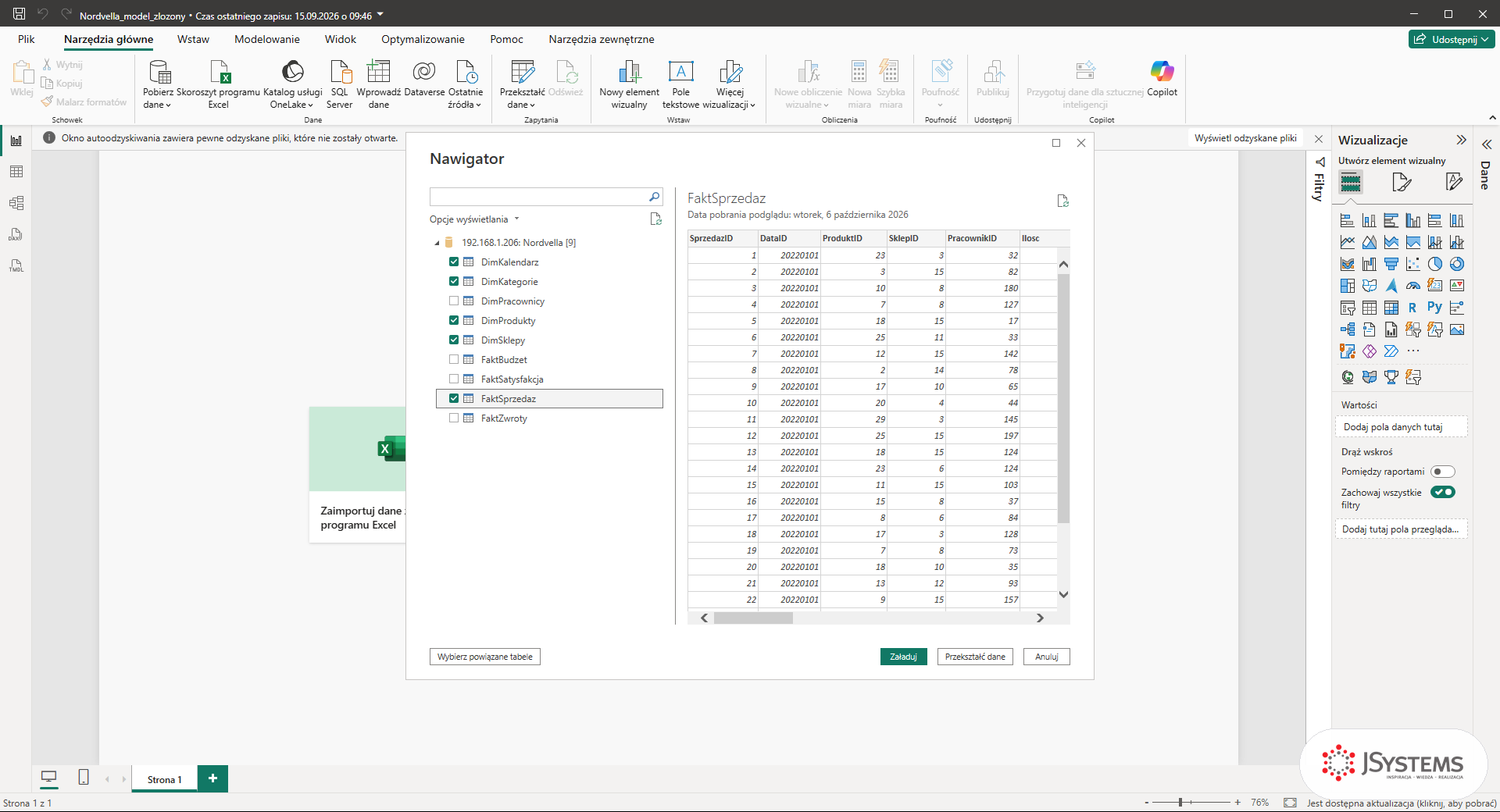
Task: Uncheck the DimKalendarz checkbox
Action: (454, 262)
